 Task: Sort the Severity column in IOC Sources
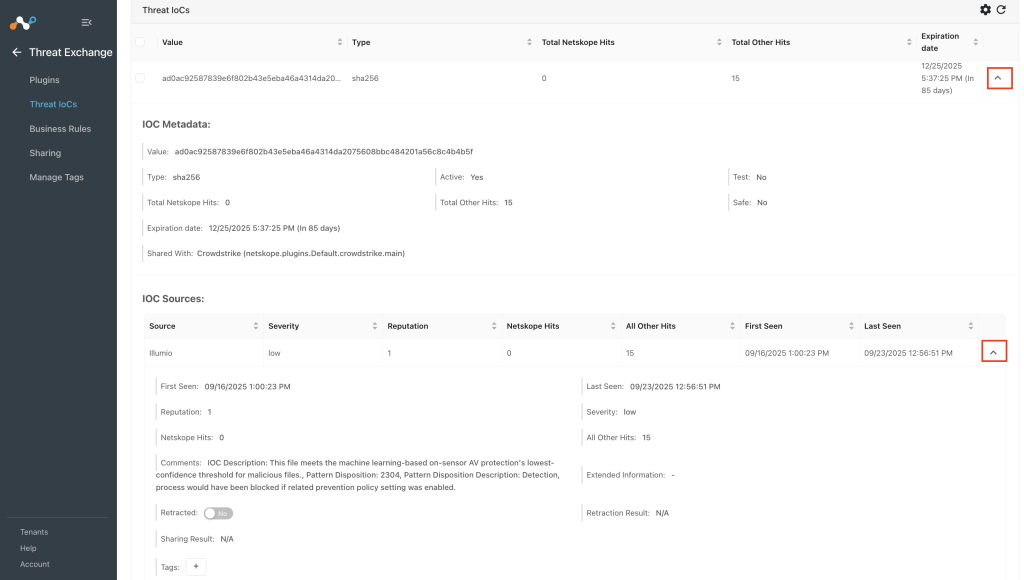375,326
